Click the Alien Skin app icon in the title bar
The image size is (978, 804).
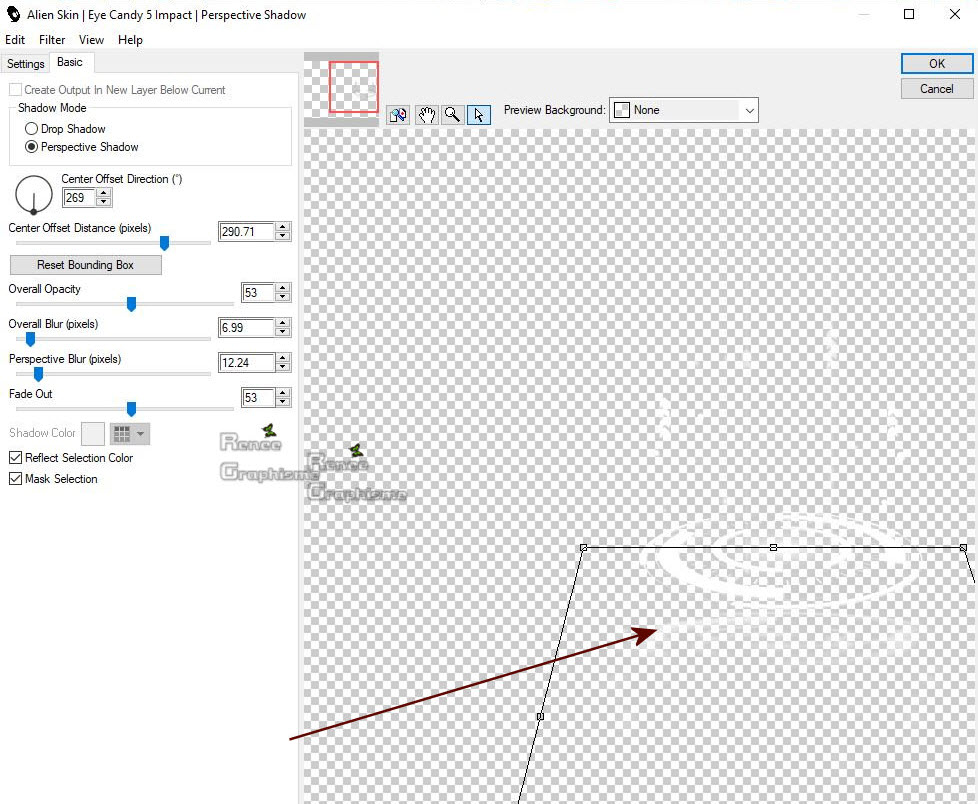coord(13,14)
